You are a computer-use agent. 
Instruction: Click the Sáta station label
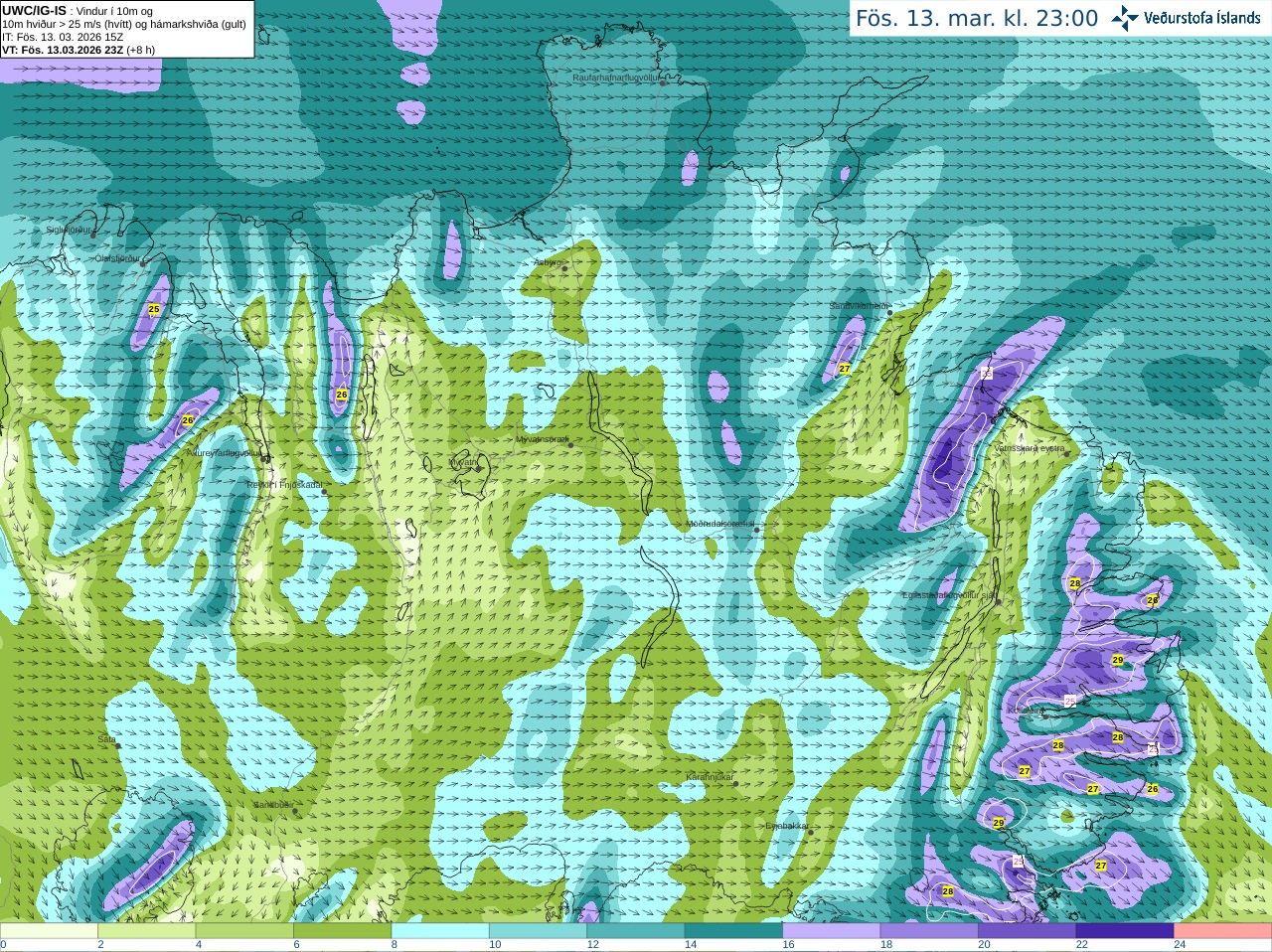pos(106,739)
